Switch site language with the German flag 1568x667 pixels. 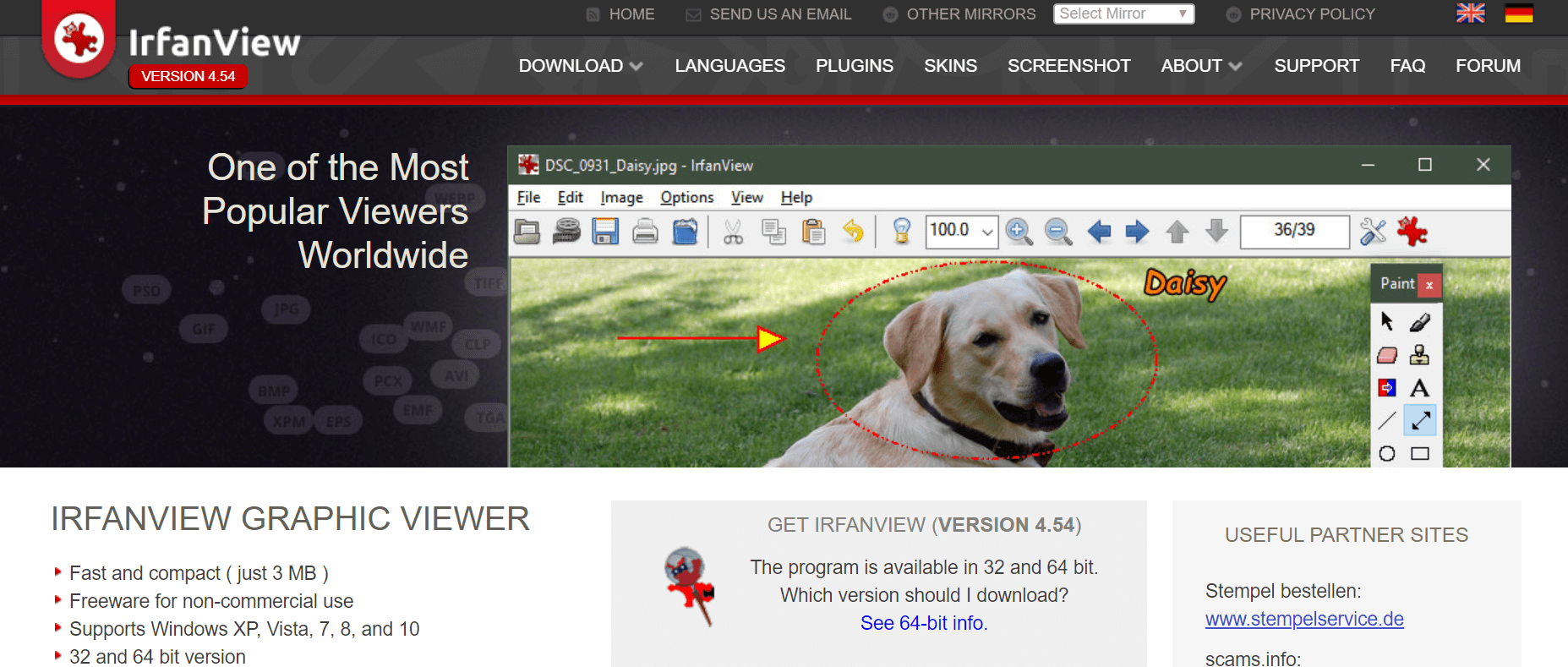(x=1518, y=14)
